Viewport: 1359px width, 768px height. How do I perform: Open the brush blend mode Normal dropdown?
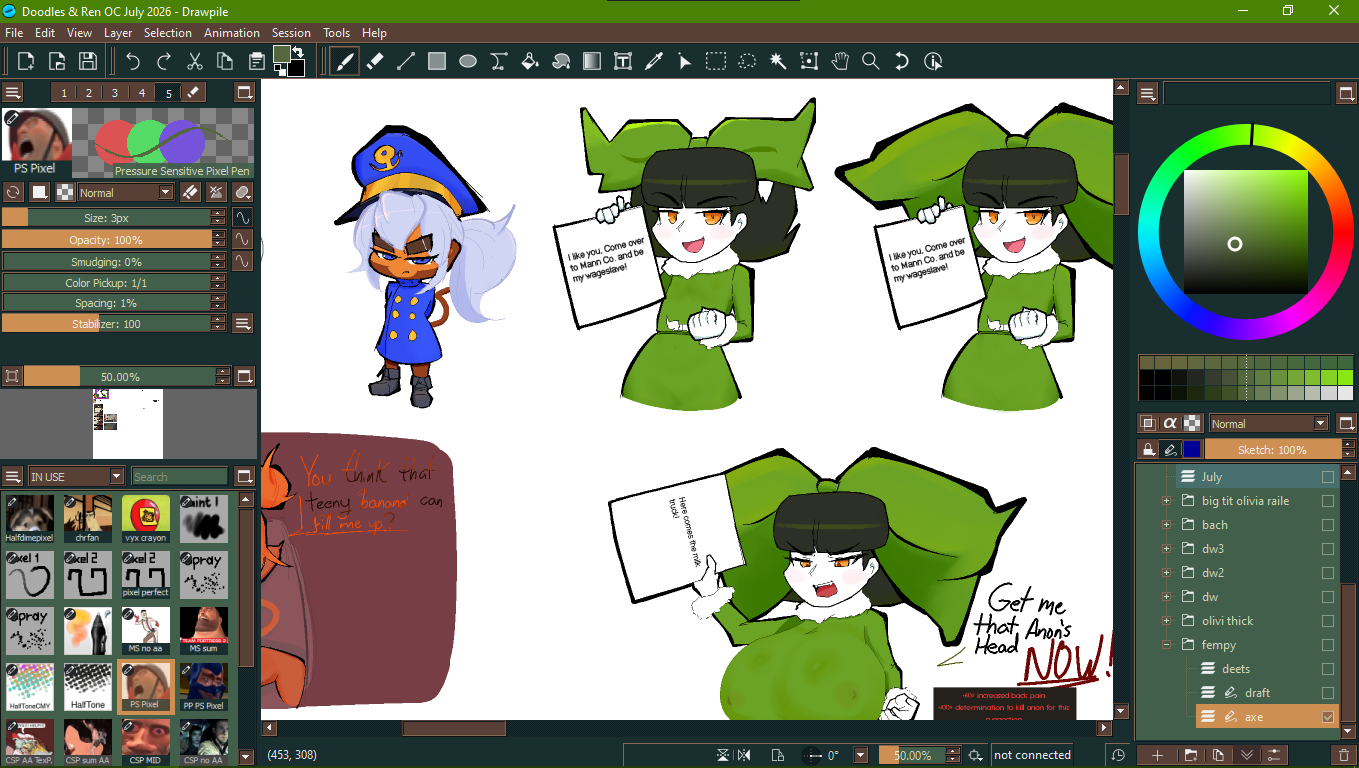pos(126,193)
